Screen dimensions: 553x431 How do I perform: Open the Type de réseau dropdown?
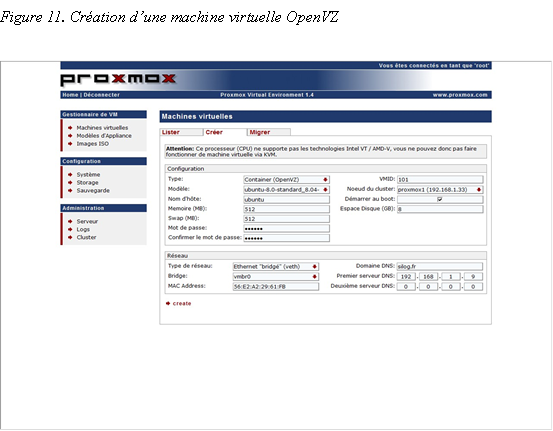(x=275, y=267)
